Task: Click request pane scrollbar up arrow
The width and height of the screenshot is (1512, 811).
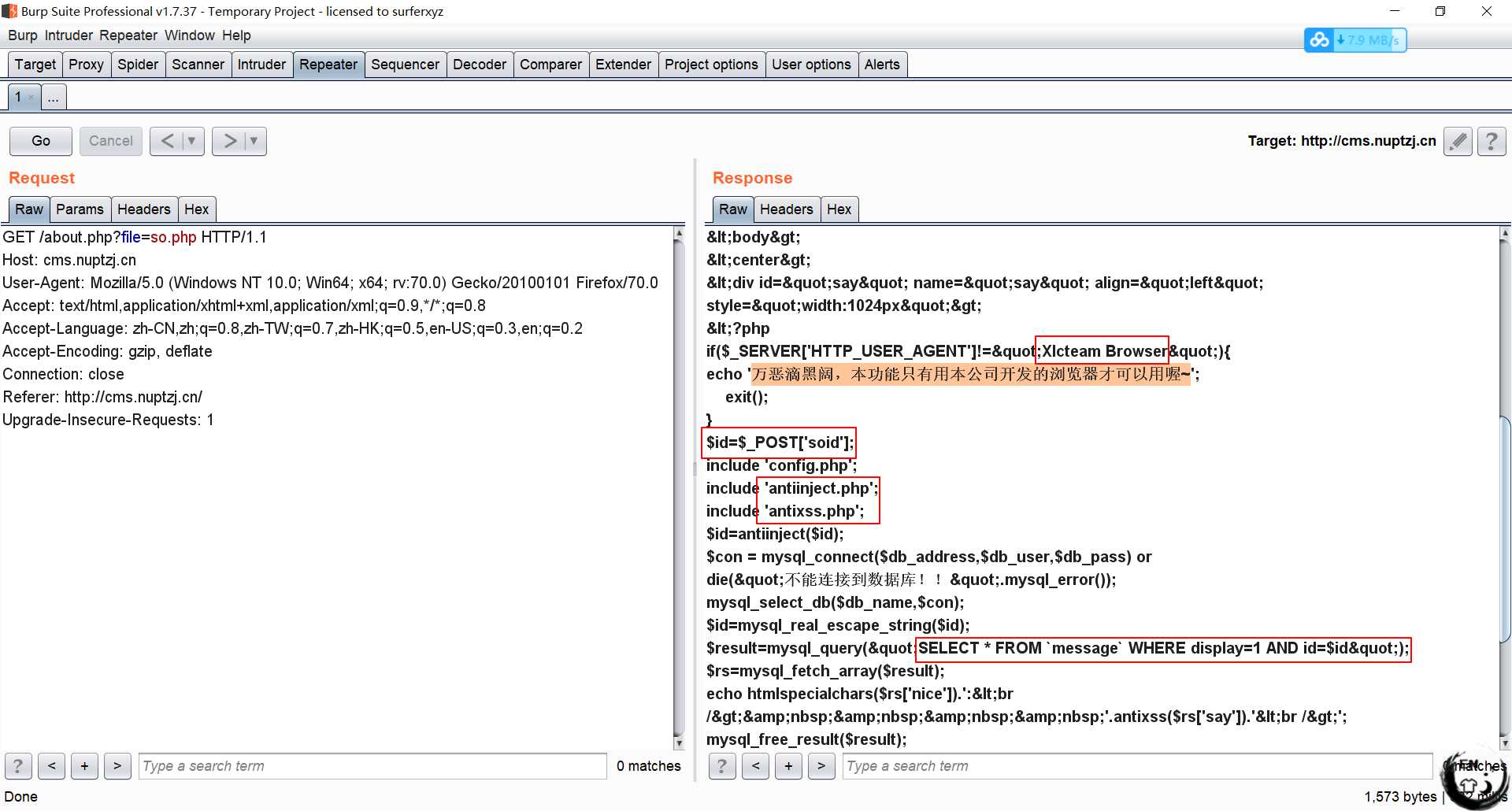Action: click(x=679, y=234)
